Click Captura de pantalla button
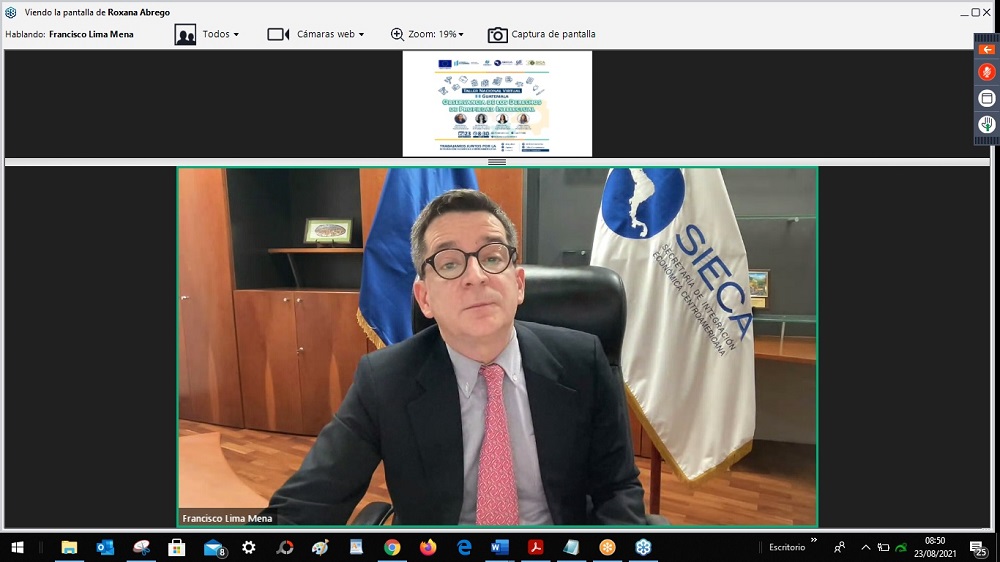The height and width of the screenshot is (562, 1000). [553, 34]
